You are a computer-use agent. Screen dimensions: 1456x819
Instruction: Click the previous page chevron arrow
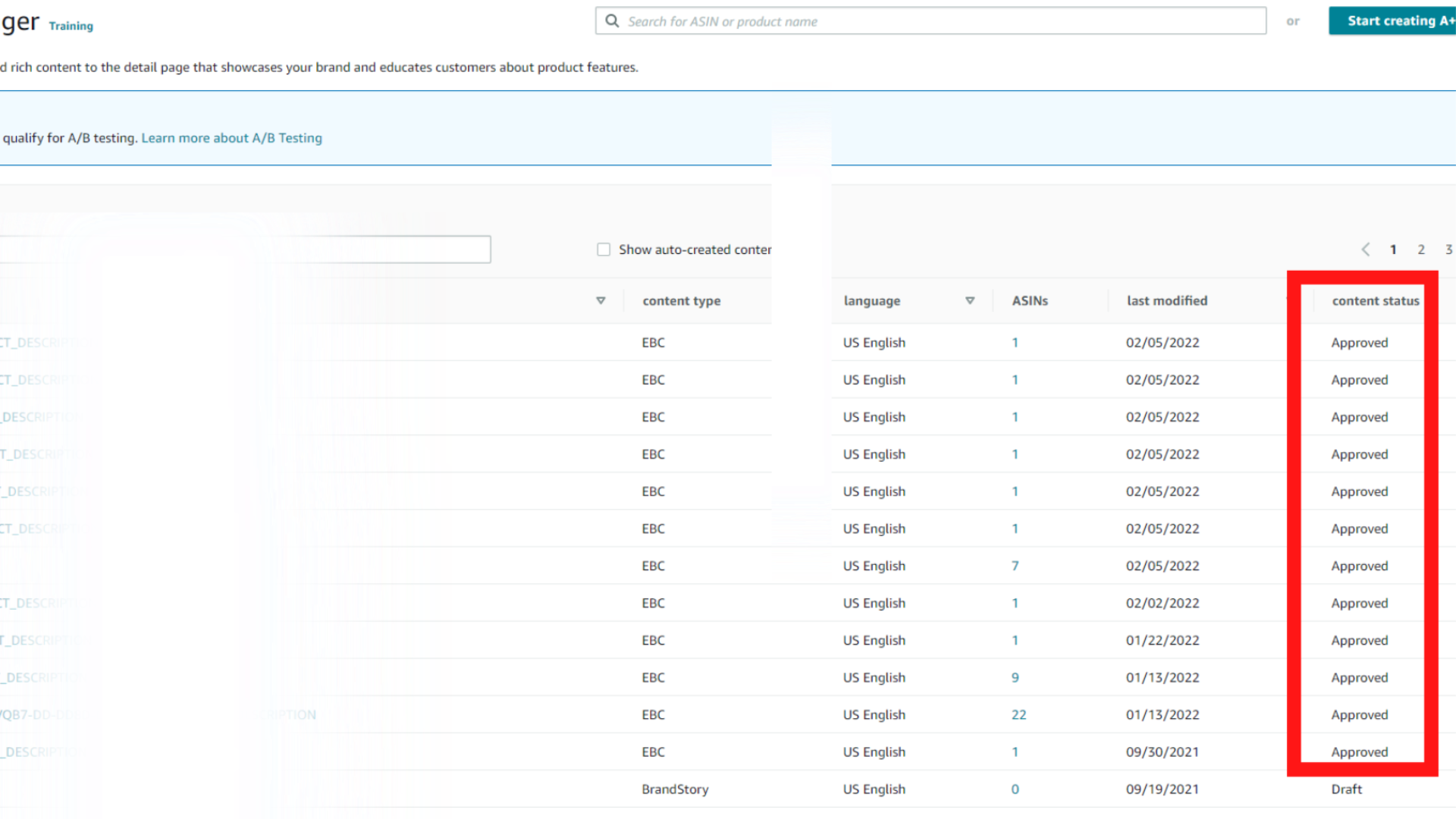[x=1366, y=249]
